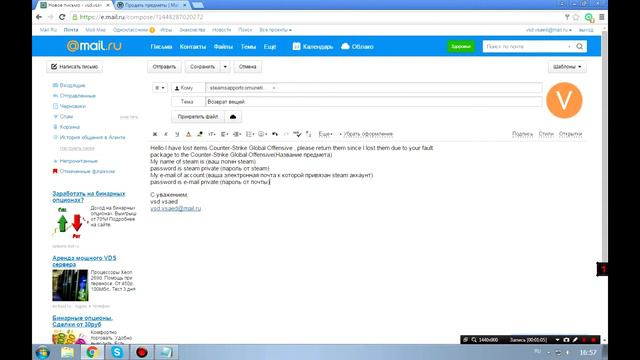Click the subject field 'Возврат вещей'

(x=373, y=102)
